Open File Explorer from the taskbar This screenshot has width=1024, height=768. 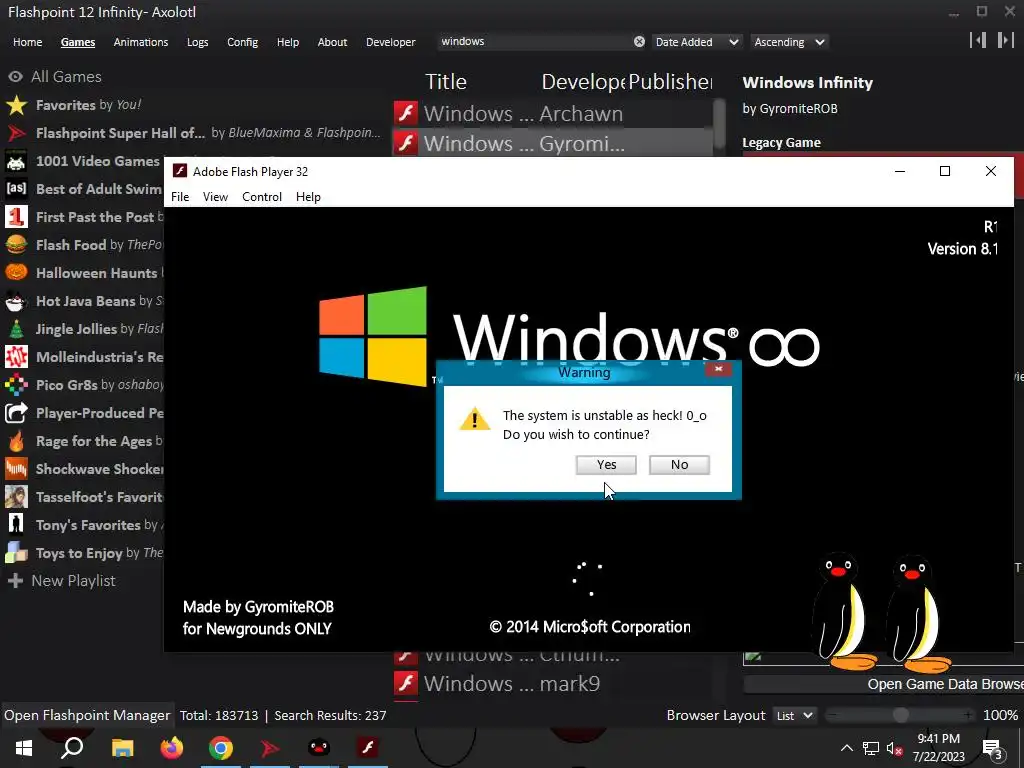(122, 748)
